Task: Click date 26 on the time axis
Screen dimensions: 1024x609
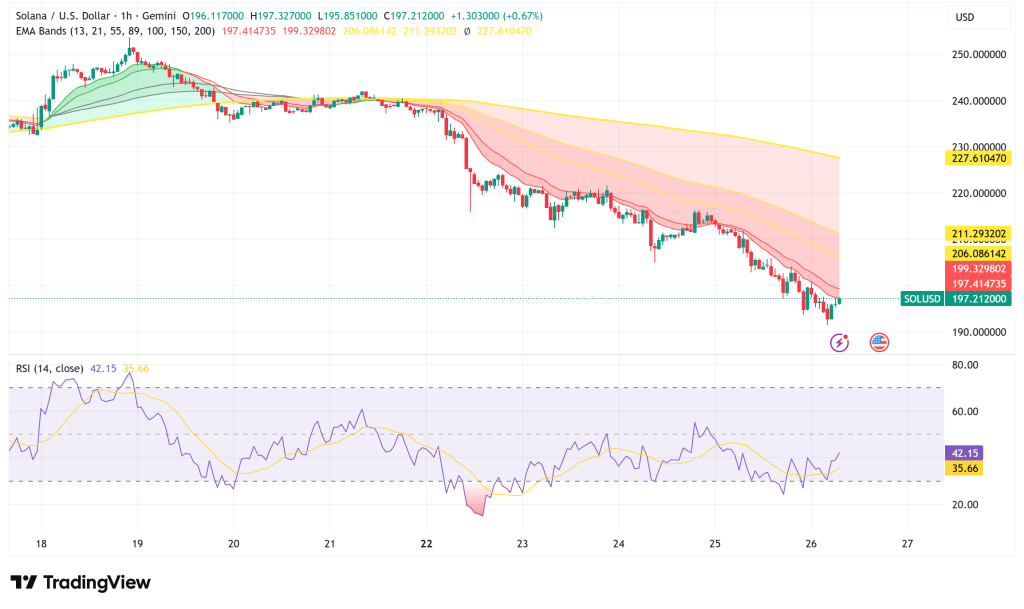Action: (811, 544)
